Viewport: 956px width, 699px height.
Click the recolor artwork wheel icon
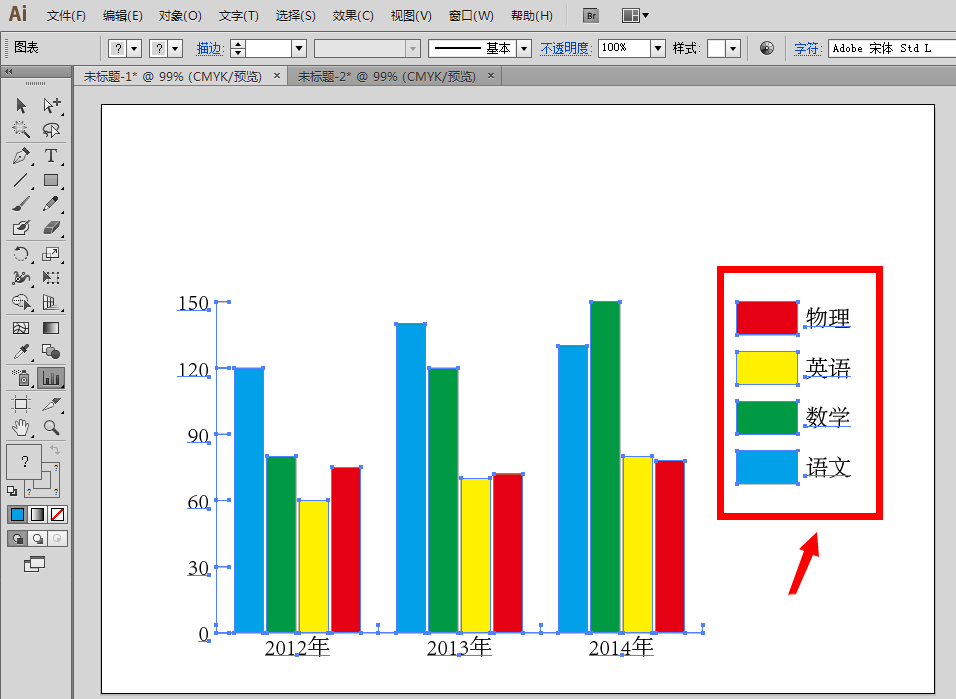[767, 48]
